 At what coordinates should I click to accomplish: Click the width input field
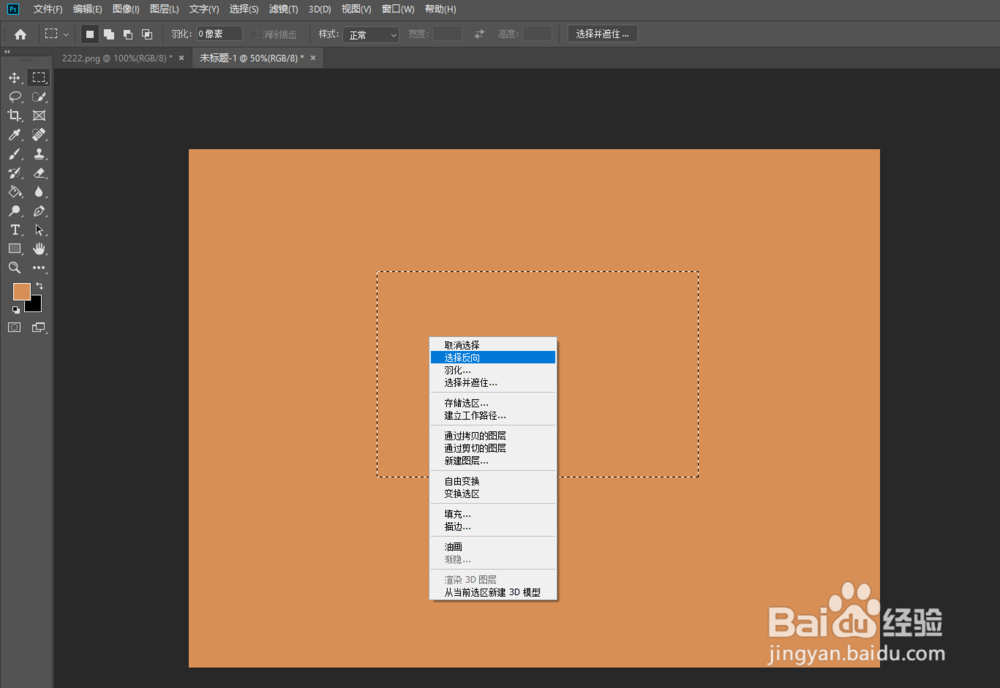[x=447, y=34]
